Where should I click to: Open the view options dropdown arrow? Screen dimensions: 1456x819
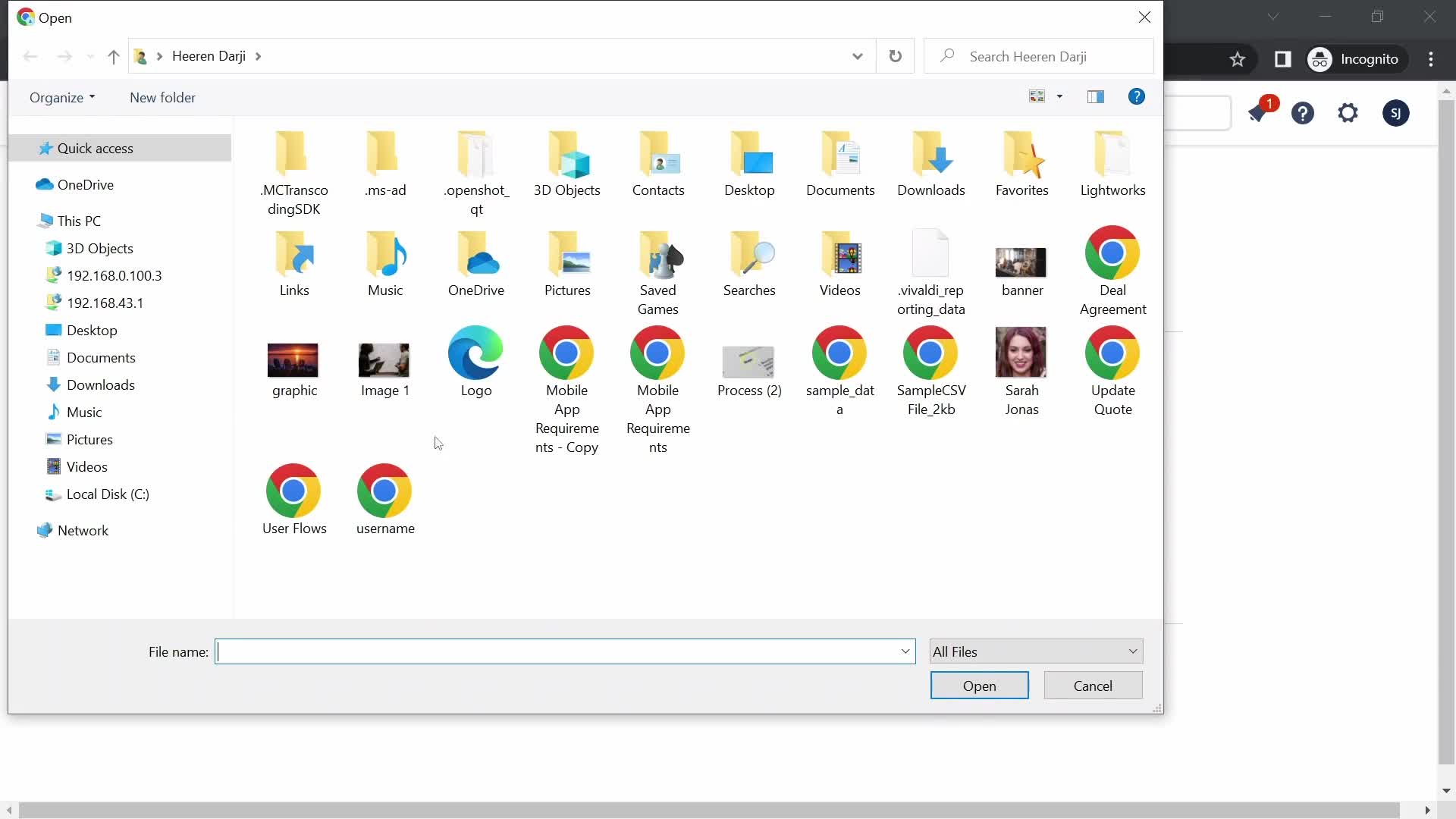[x=1060, y=96]
